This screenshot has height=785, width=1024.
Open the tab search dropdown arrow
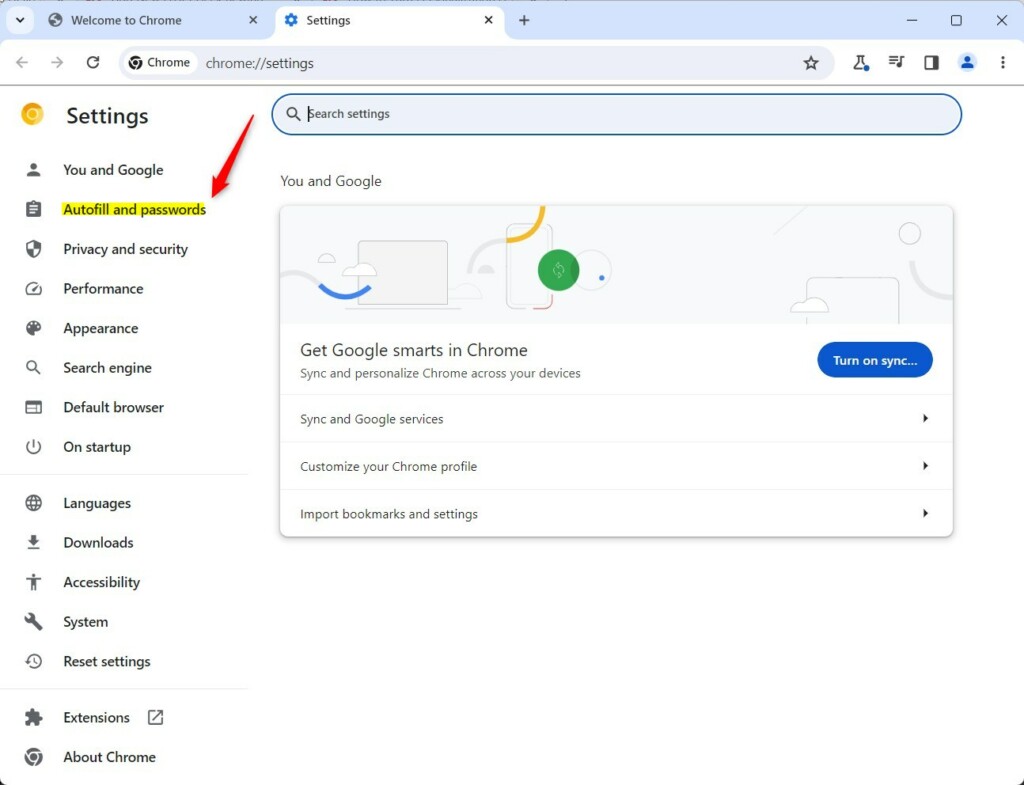[x=19, y=20]
